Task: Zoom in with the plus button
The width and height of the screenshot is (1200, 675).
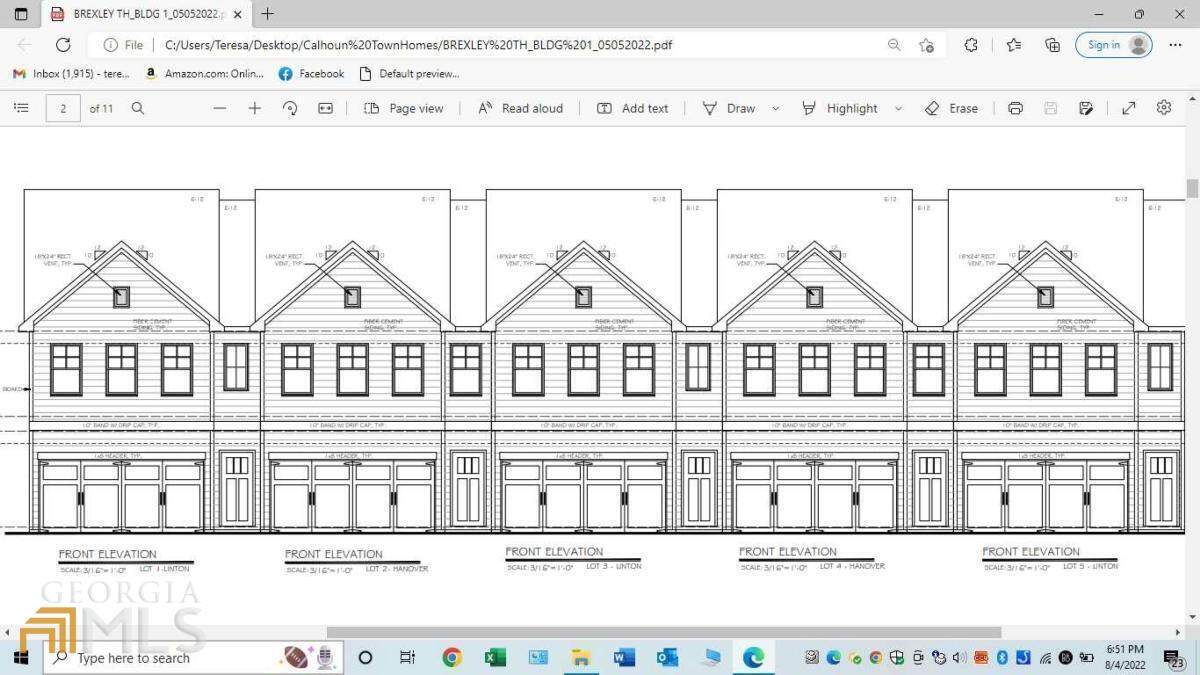Action: 255,108
